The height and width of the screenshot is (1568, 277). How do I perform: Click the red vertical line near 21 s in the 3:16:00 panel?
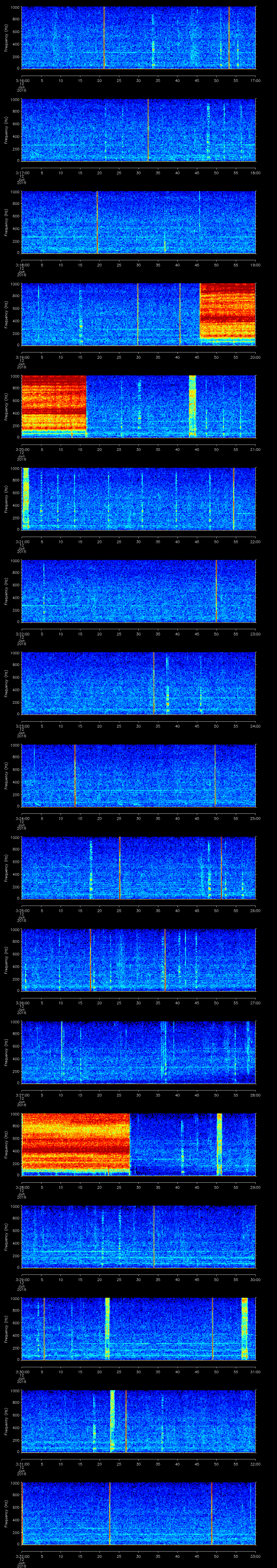[x=104, y=38]
